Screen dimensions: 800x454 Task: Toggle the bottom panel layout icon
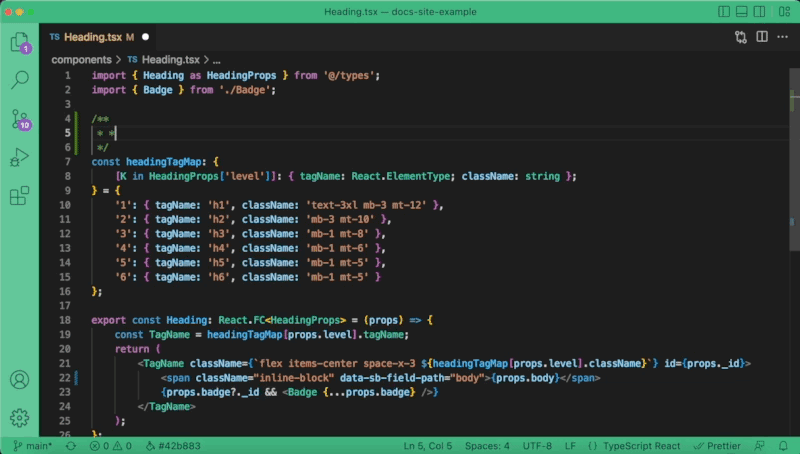pyautogui.click(x=741, y=11)
